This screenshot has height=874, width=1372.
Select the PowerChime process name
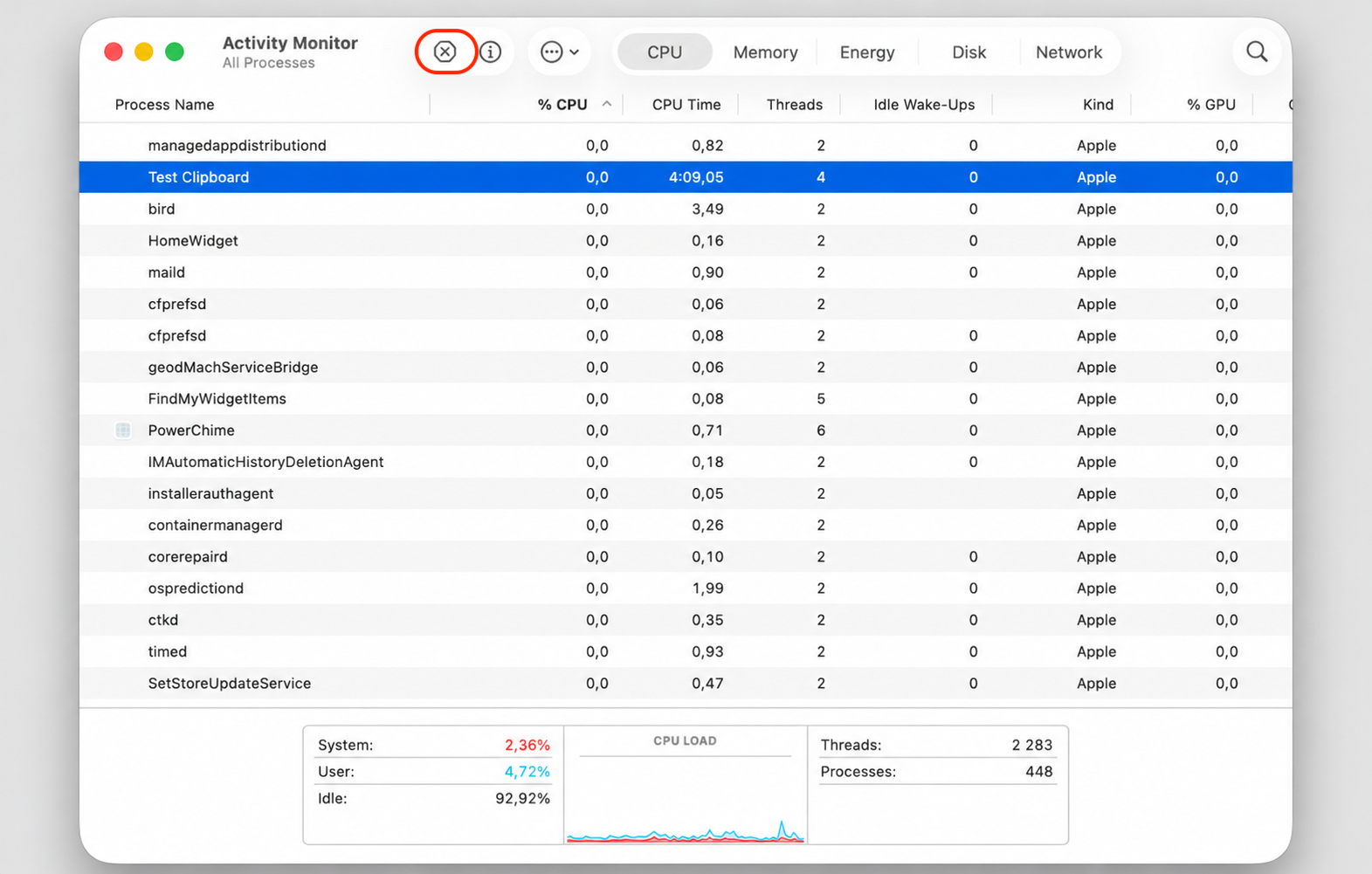click(191, 430)
